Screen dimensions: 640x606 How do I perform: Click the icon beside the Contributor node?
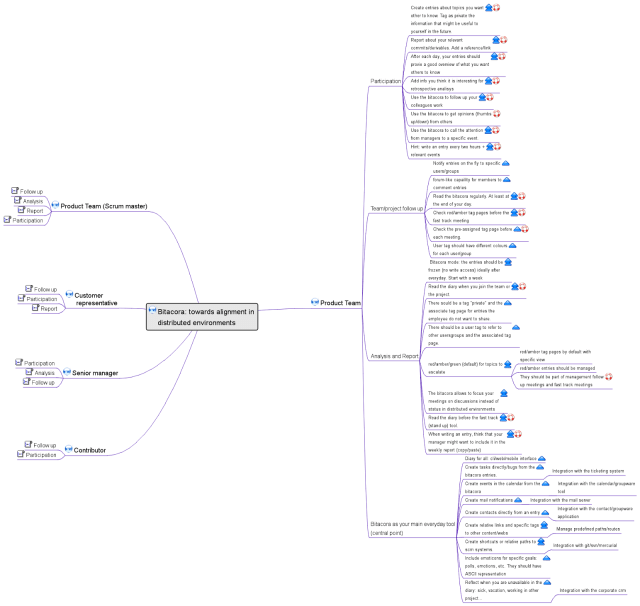[67, 450]
